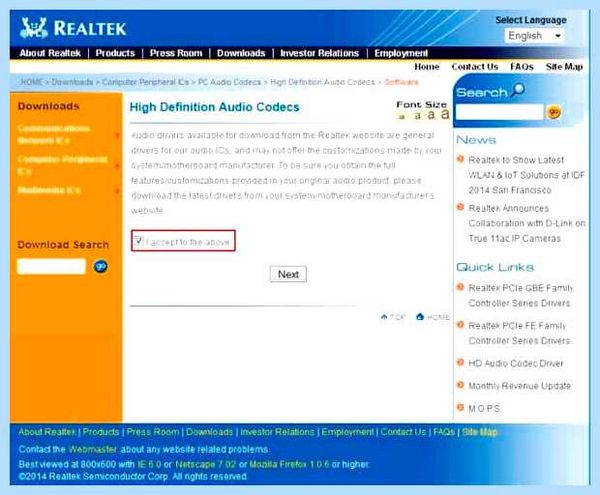The height and width of the screenshot is (495, 600).
Task: Open About Realtek menu
Action: coord(50,53)
